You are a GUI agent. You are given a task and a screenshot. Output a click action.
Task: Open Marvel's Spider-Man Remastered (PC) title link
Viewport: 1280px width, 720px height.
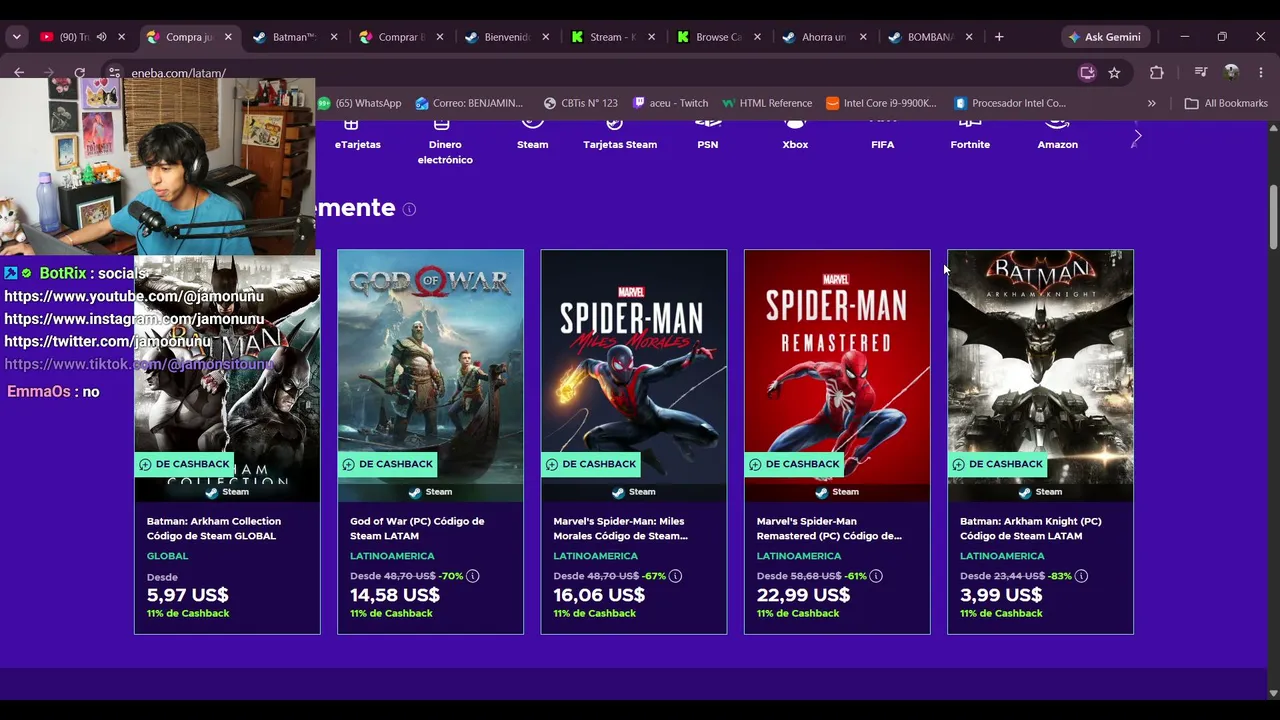[x=829, y=528]
